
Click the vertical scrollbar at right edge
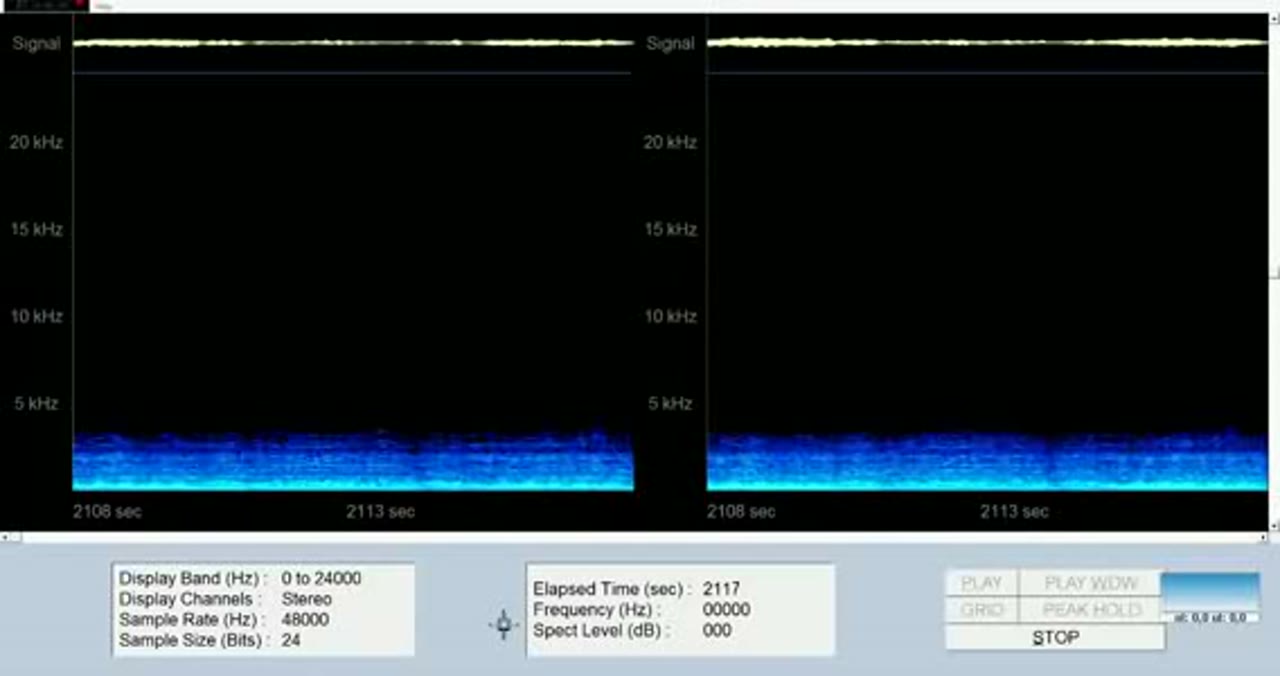(1275, 270)
